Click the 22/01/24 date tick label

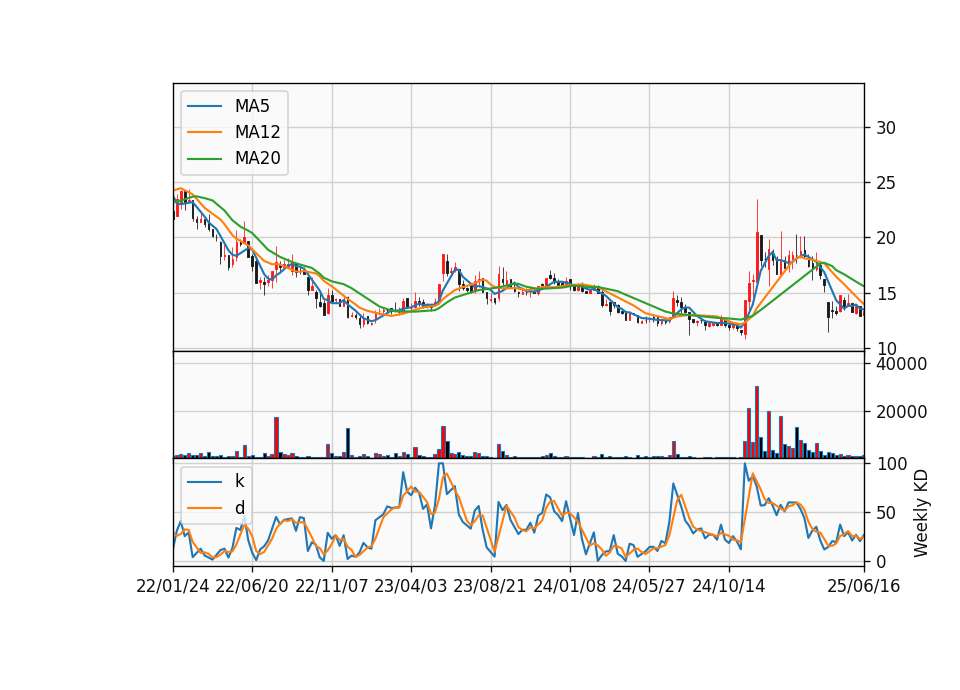click(173, 586)
